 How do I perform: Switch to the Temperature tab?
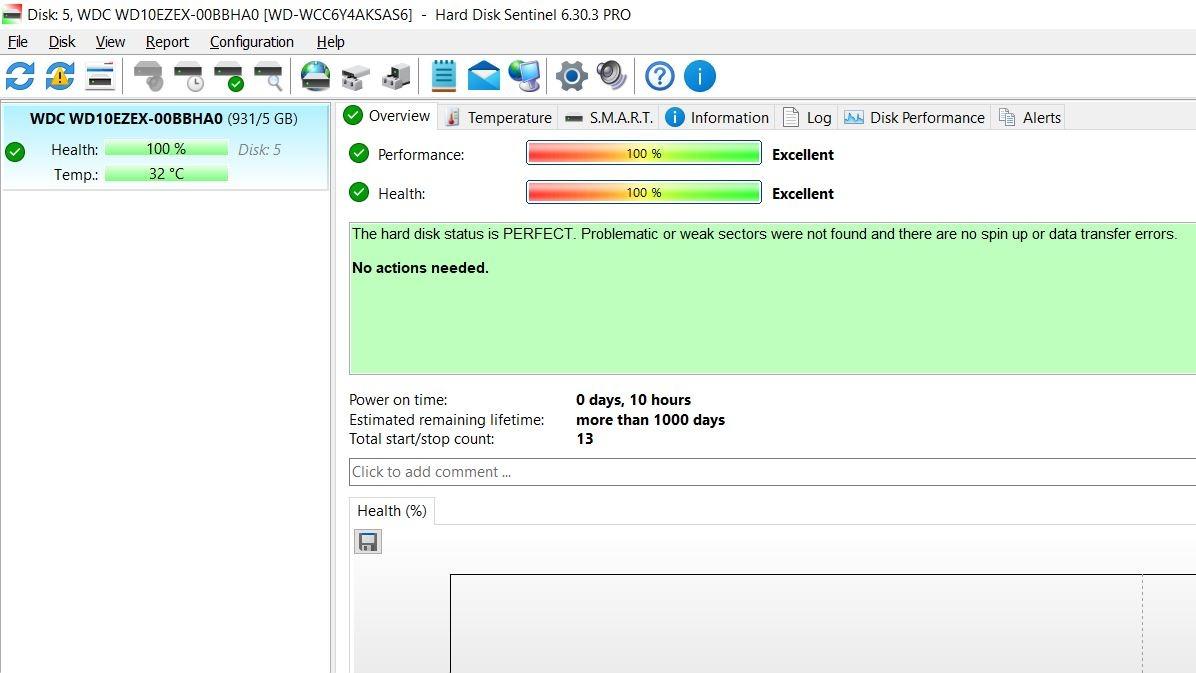pos(498,117)
